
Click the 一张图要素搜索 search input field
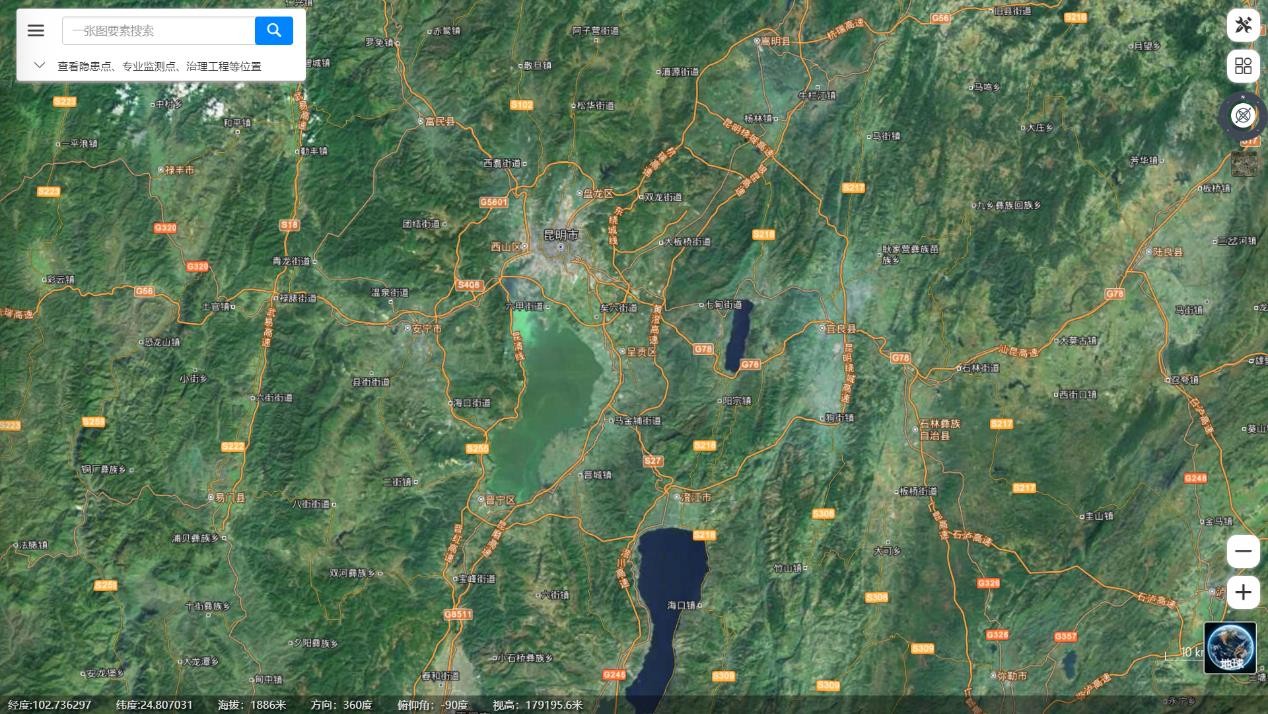click(x=158, y=31)
